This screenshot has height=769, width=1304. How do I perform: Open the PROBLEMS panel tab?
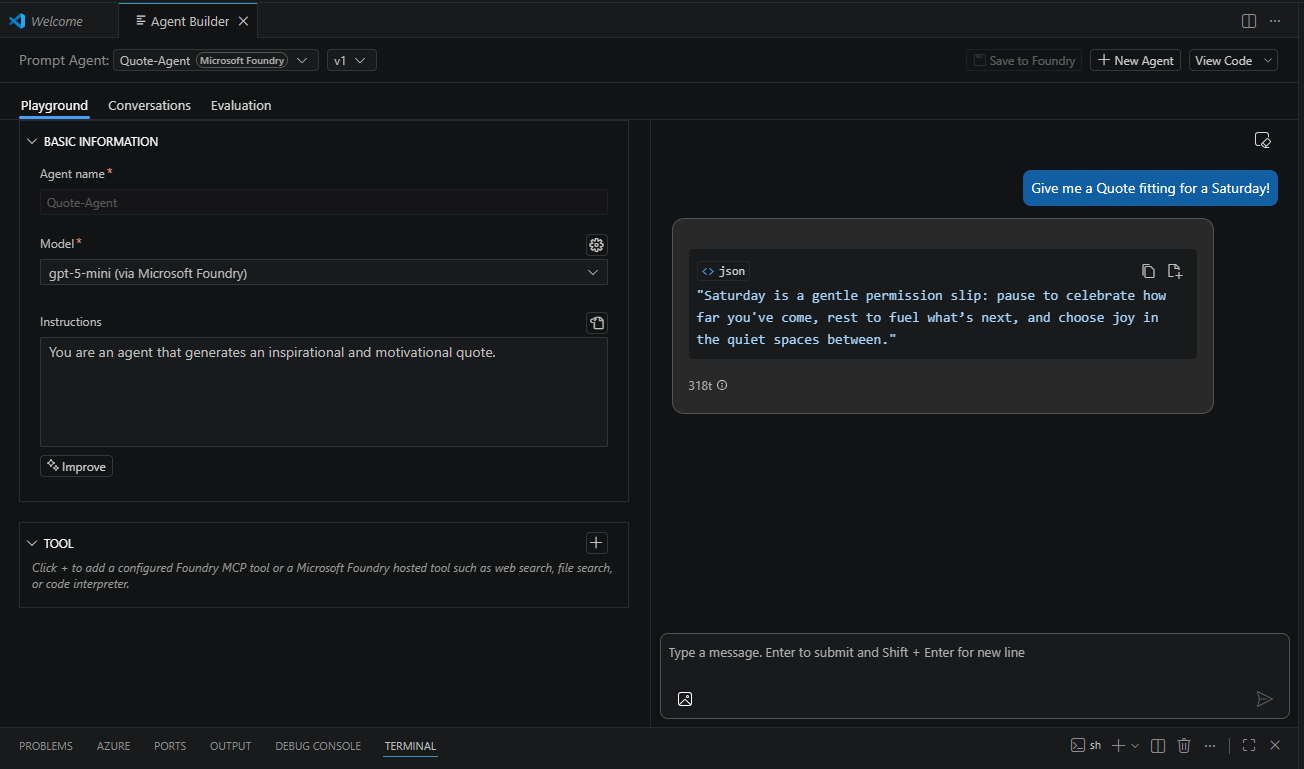46,746
